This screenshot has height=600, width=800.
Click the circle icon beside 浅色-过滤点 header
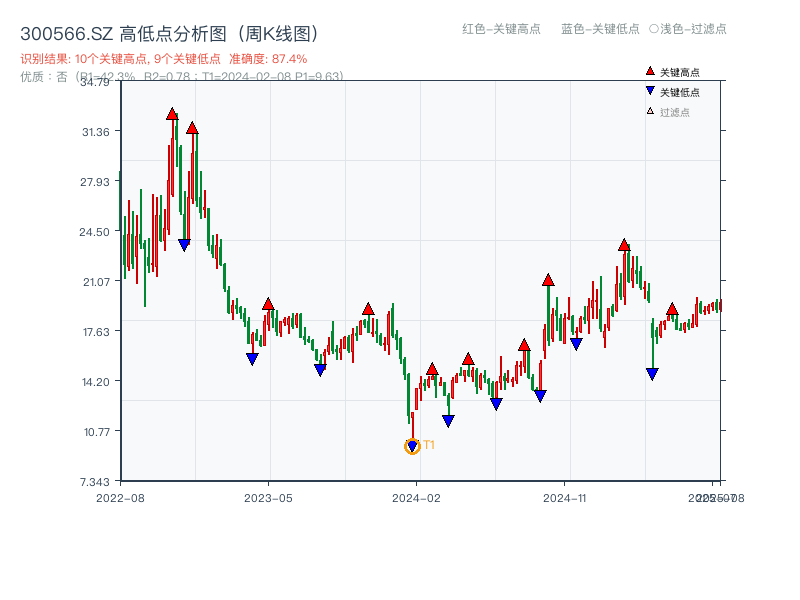tap(655, 30)
